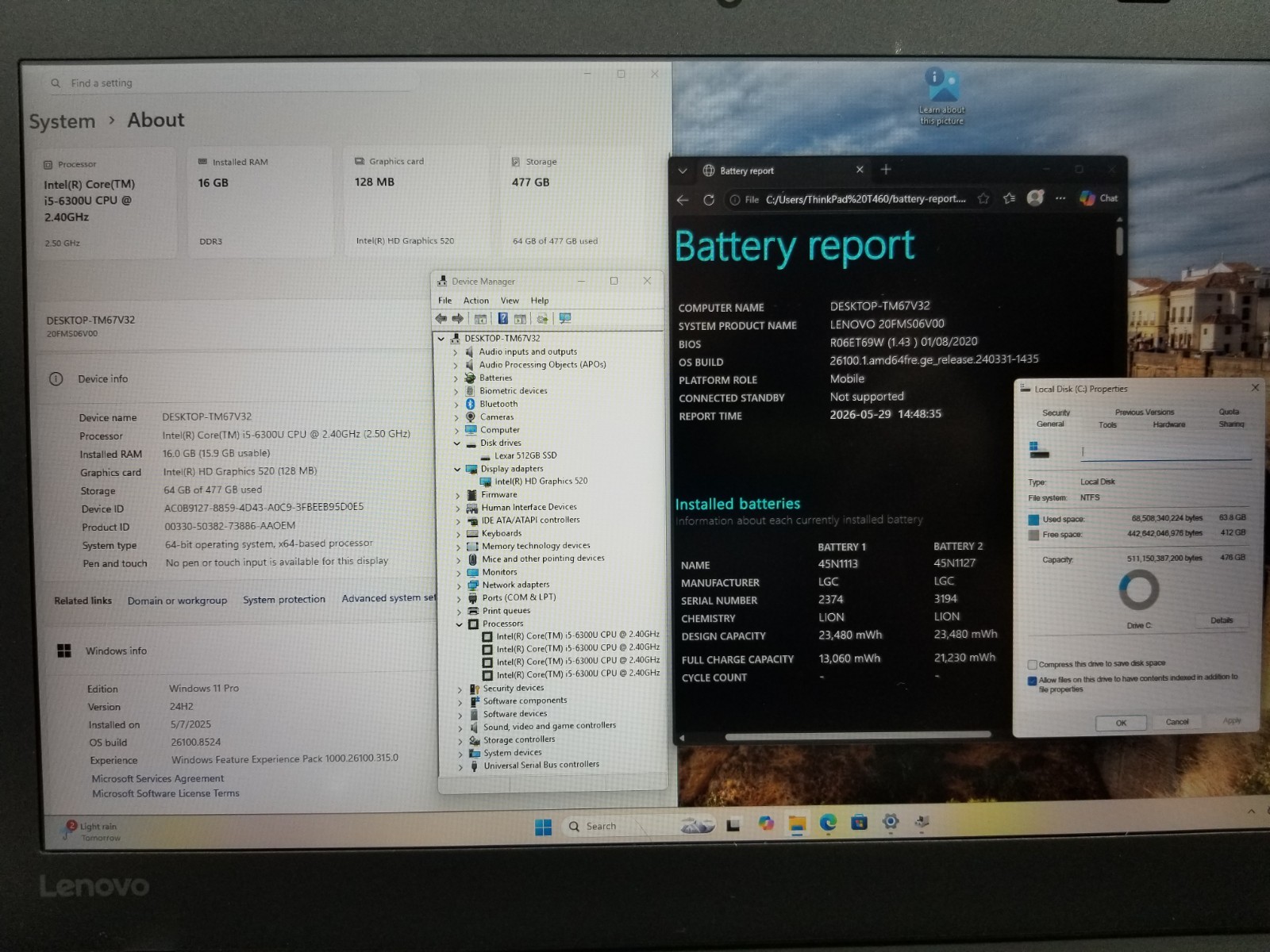This screenshot has width=1270, height=952.
Task: Open browser profile avatar icon
Action: point(1035,198)
